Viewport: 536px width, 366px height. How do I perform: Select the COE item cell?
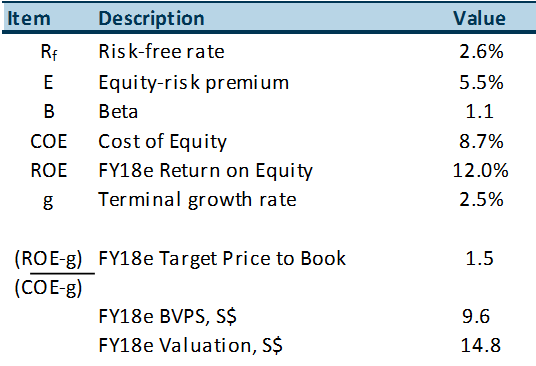(x=49, y=141)
